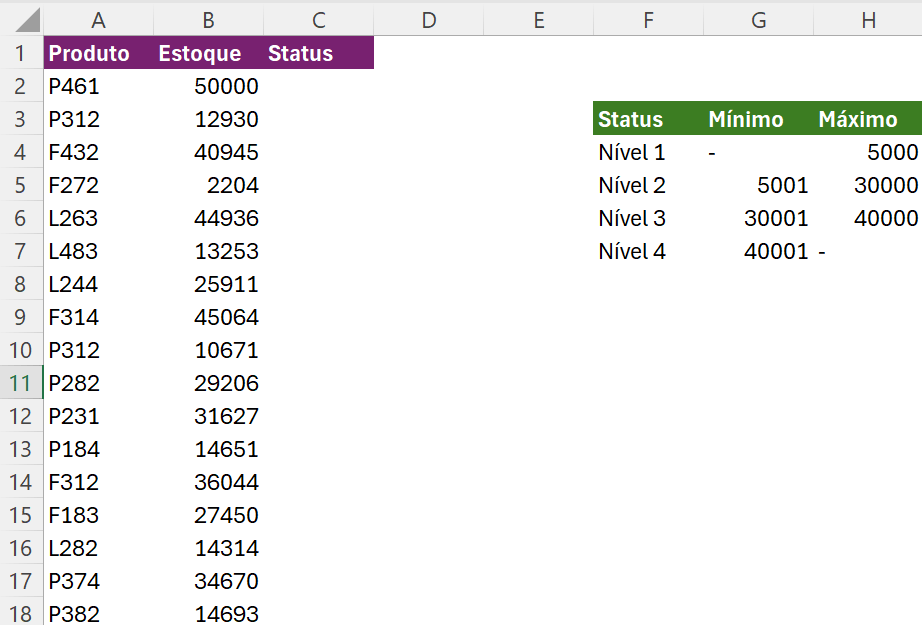Select cell with product L244
Image resolution: width=922 pixels, height=625 pixels.
[x=98, y=283]
